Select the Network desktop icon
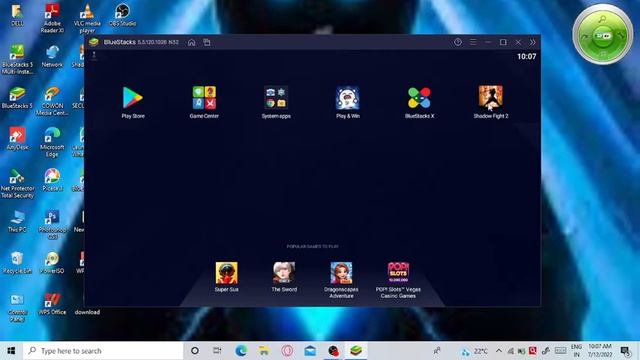 [52, 56]
